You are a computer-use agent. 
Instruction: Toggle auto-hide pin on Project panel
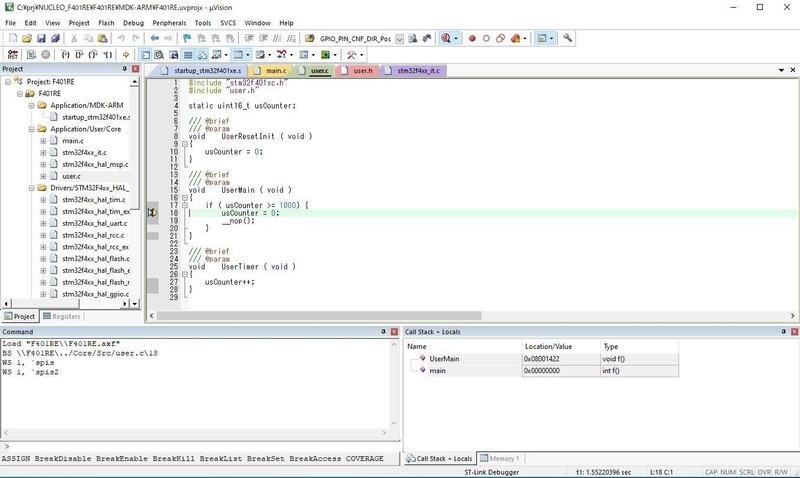click(124, 69)
